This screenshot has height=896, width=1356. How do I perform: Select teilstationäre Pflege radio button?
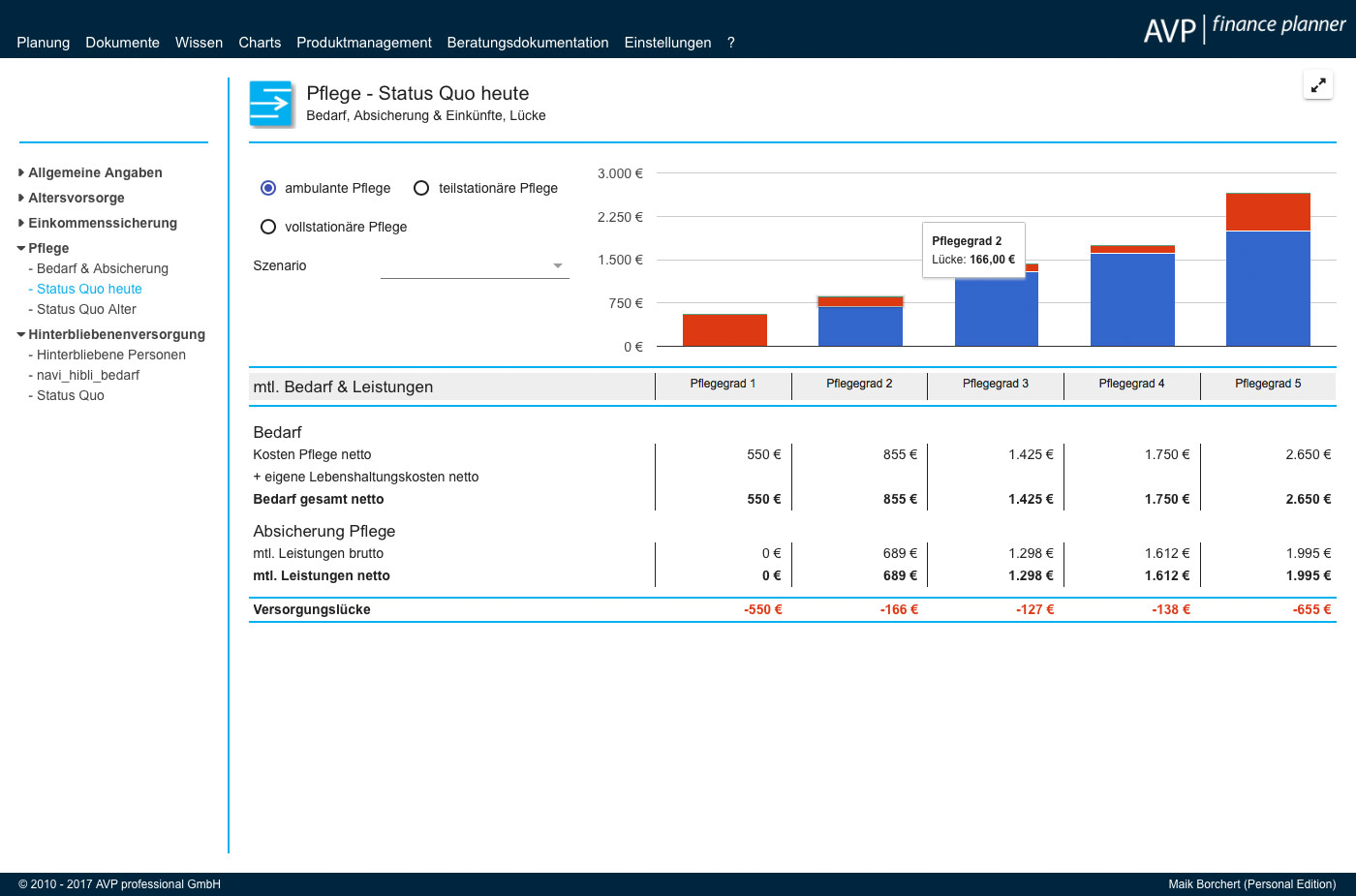pyautogui.click(x=421, y=188)
